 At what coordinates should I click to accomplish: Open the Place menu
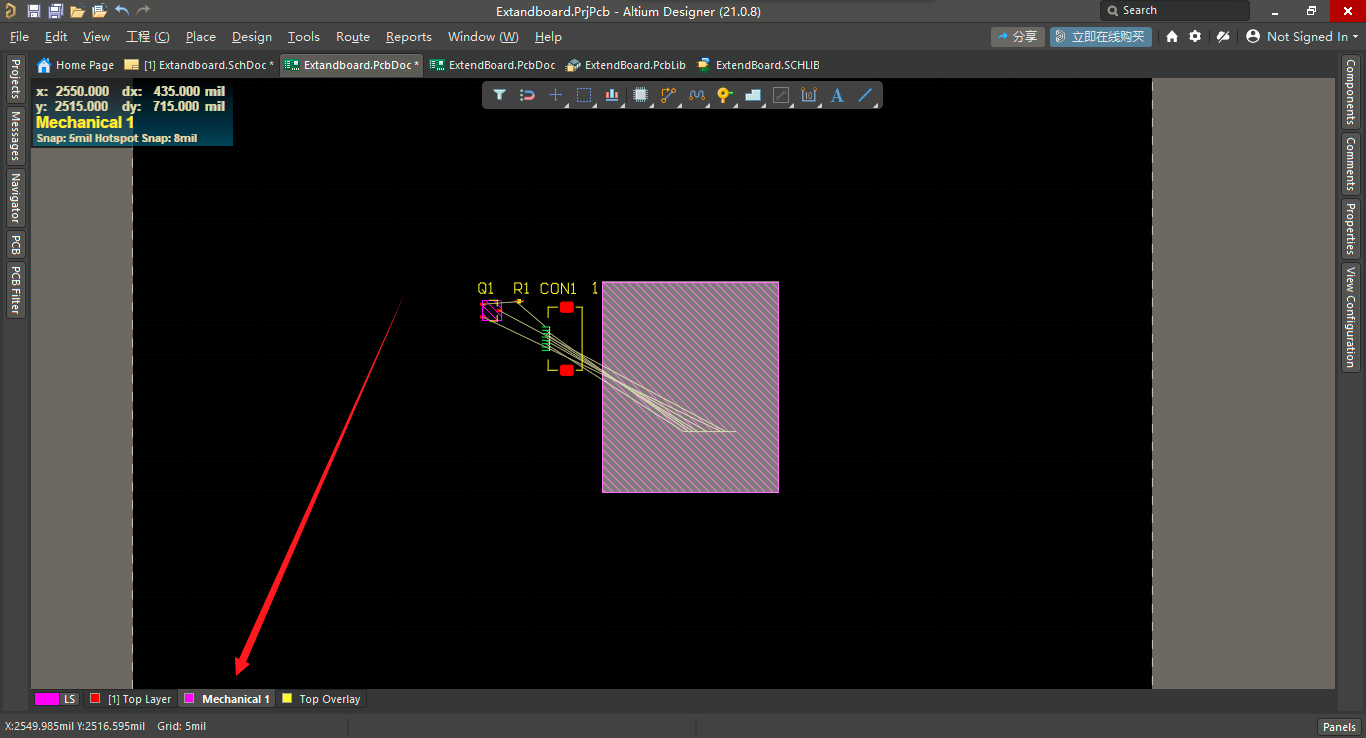201,37
